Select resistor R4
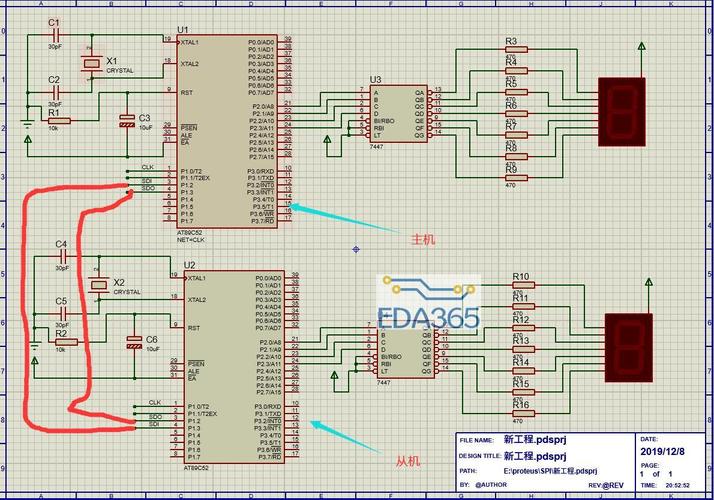 point(516,71)
